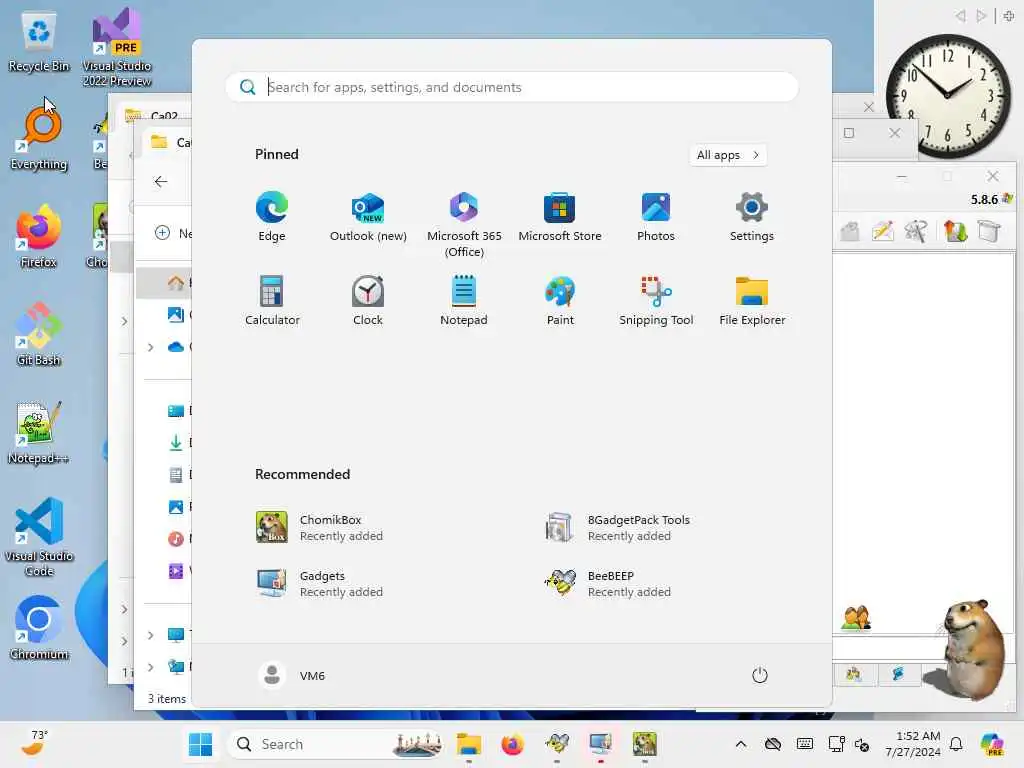Open the VM6 user account menu
Image resolution: width=1024 pixels, height=768 pixels.
[x=292, y=675]
